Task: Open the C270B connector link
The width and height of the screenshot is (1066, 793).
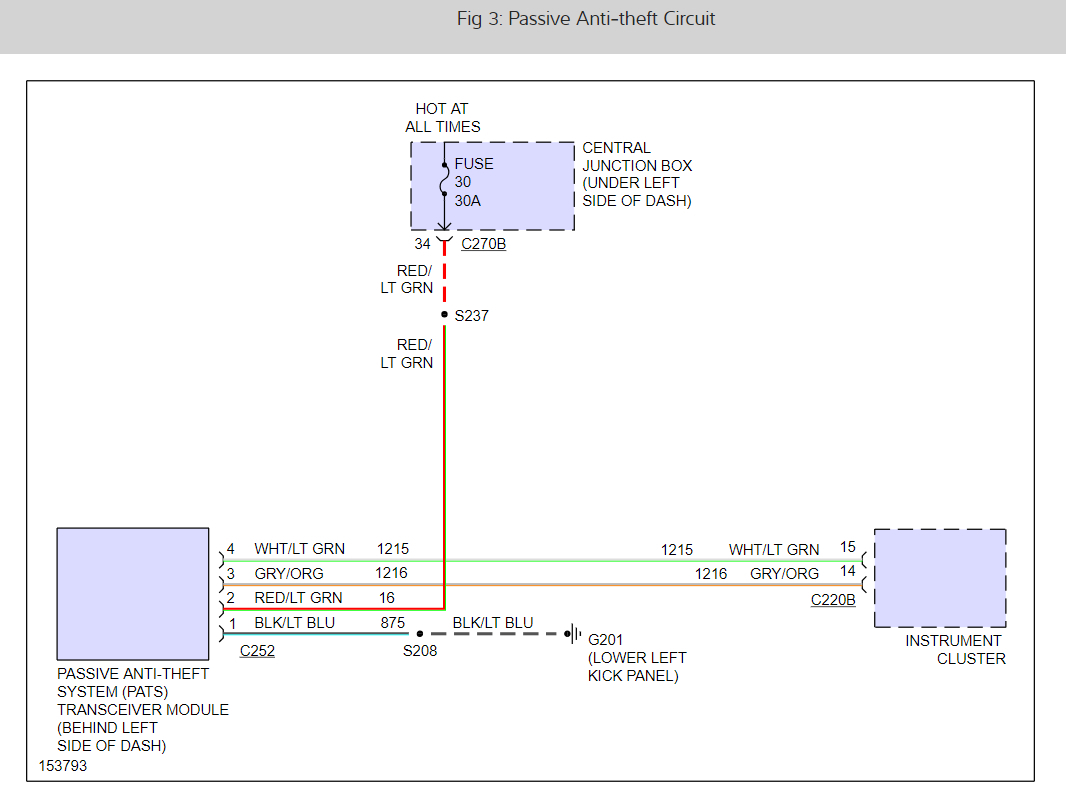Action: click(483, 243)
